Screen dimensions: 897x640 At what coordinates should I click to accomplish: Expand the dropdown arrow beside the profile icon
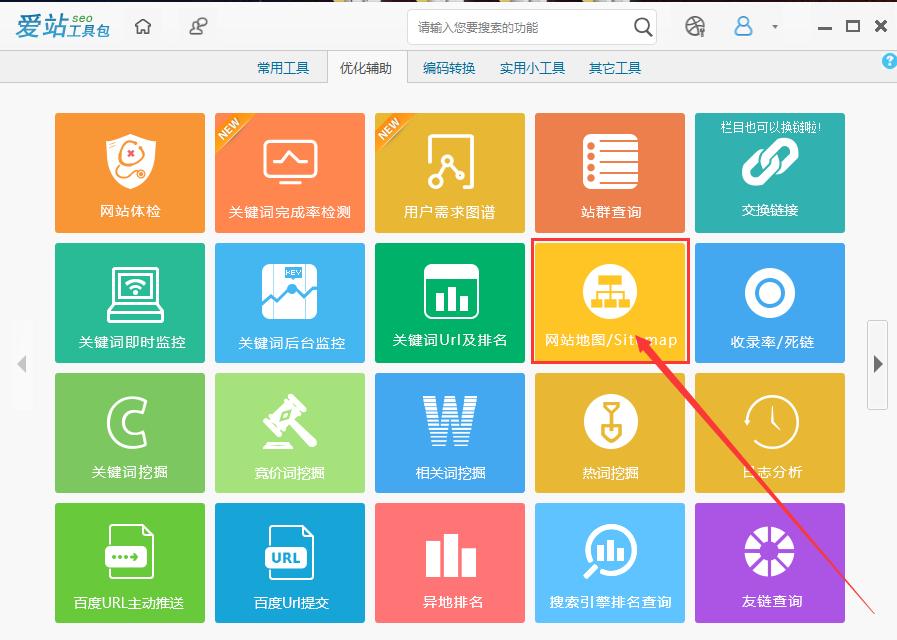(774, 27)
